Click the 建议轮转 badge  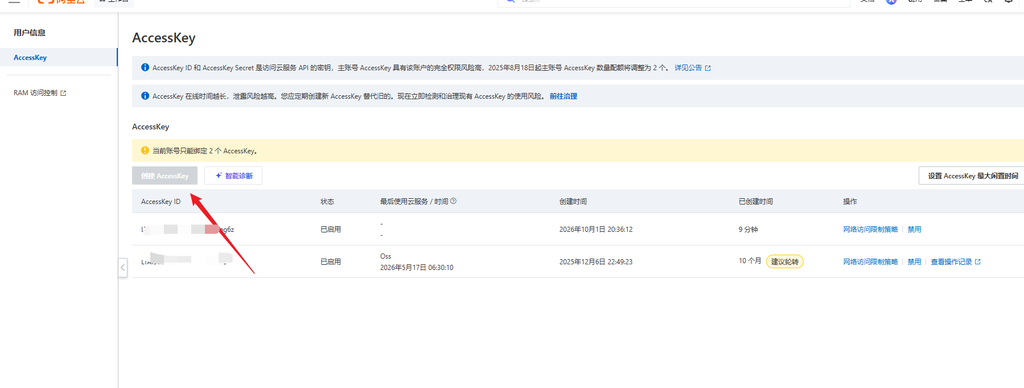[x=785, y=261]
